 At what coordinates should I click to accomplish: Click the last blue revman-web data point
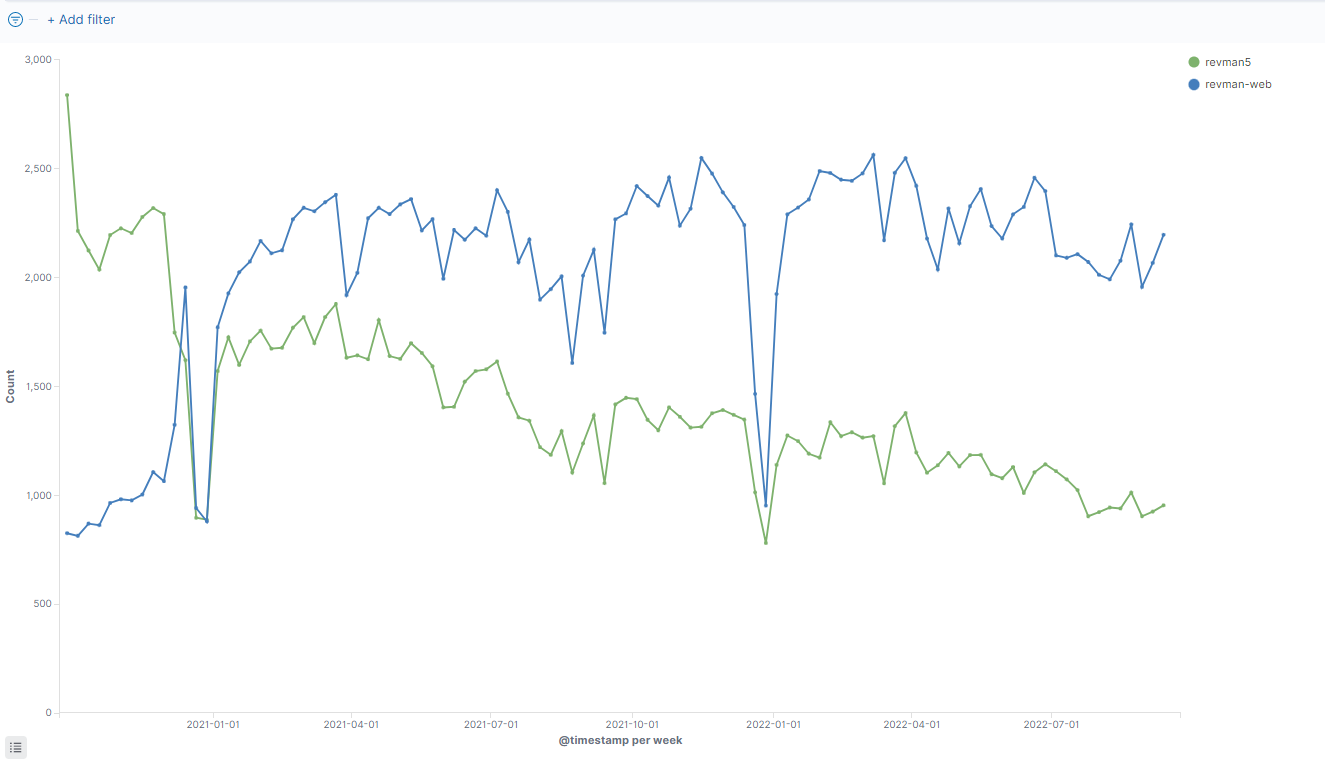point(1164,235)
